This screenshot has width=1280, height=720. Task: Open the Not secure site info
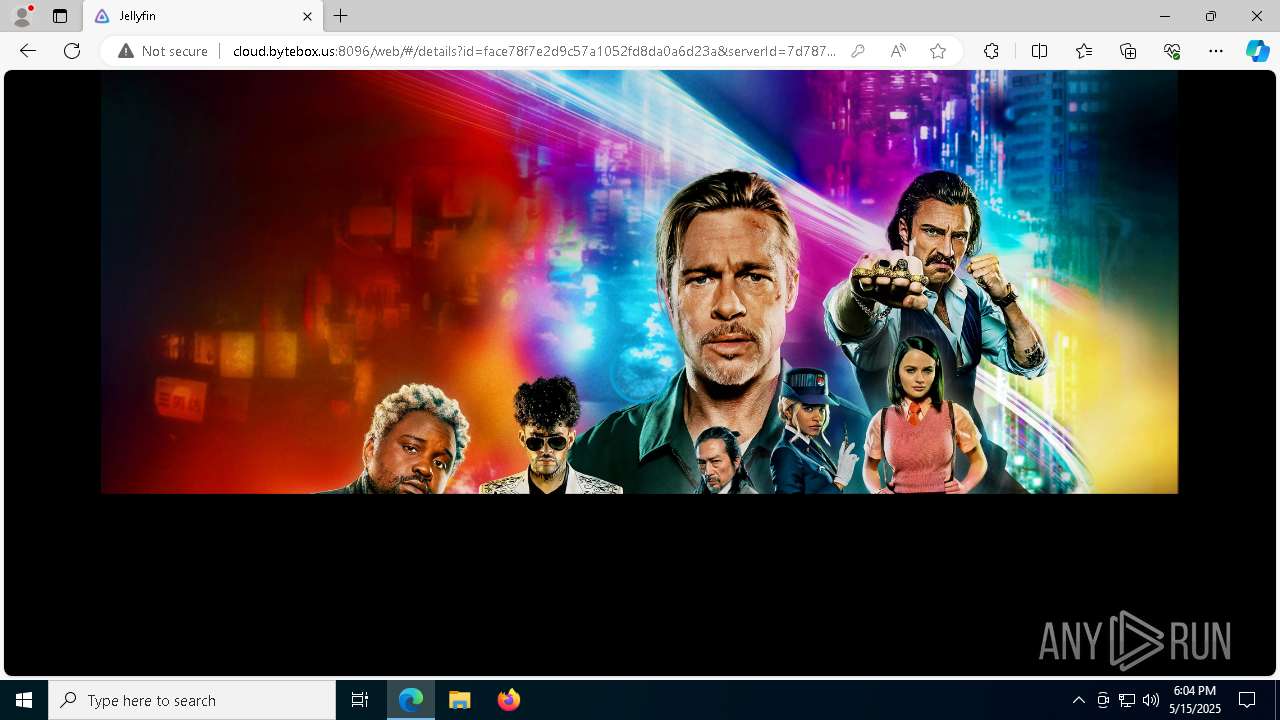(x=163, y=51)
